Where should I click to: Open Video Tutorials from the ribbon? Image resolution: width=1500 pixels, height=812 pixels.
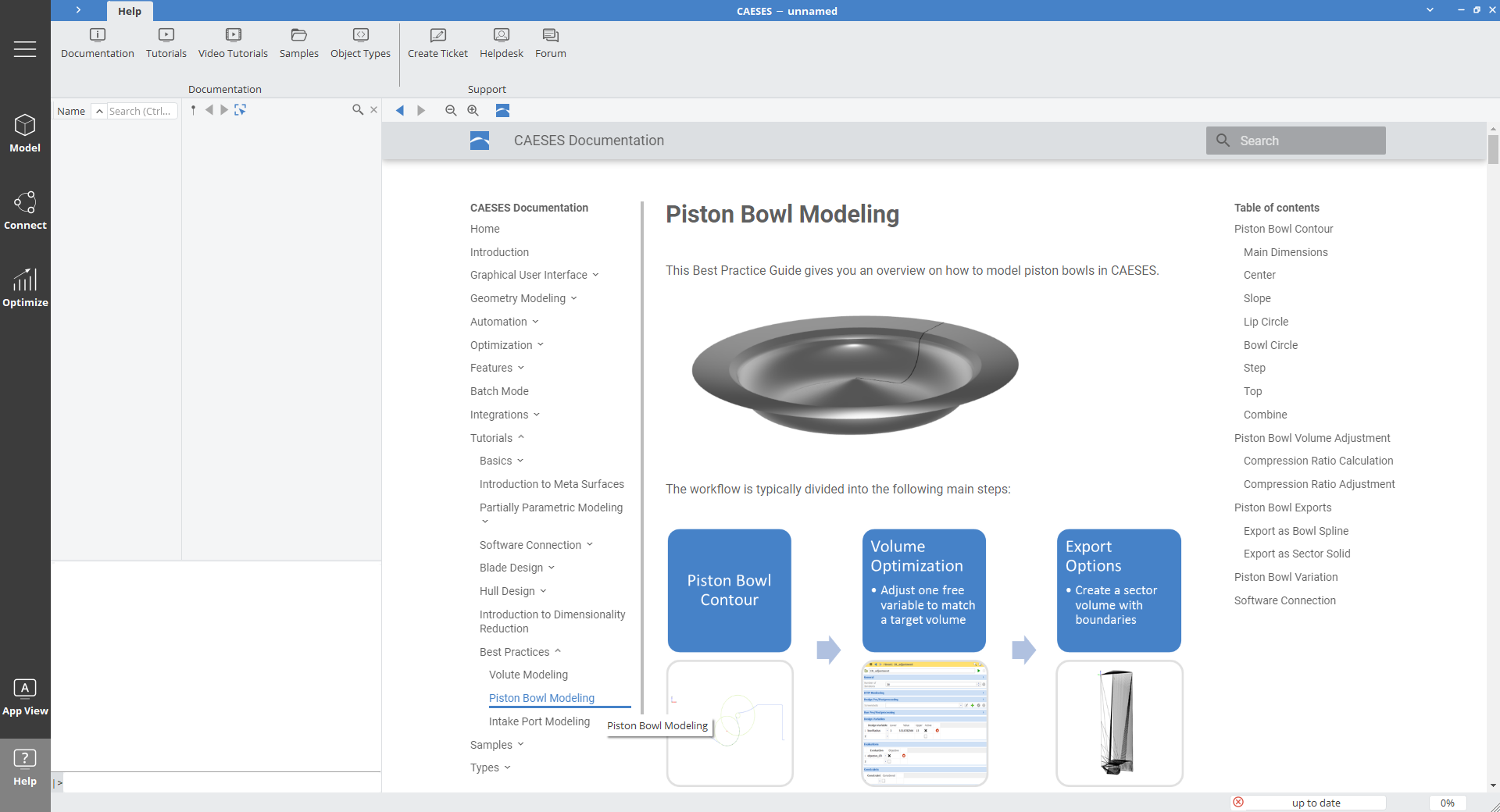pos(233,44)
